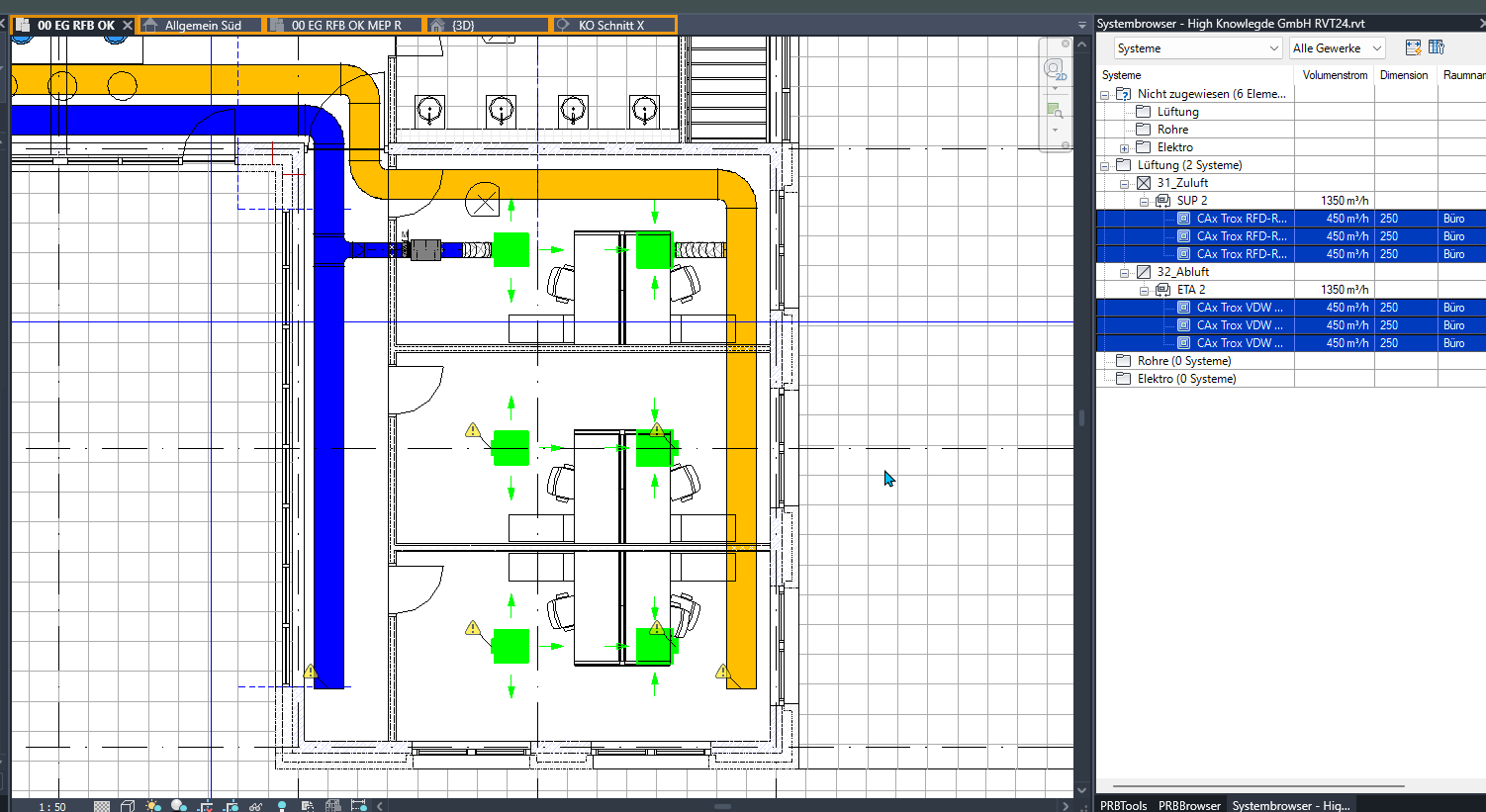Click the 2D steering wheel navigation icon
Image resolution: width=1486 pixels, height=812 pixels.
(x=1055, y=70)
